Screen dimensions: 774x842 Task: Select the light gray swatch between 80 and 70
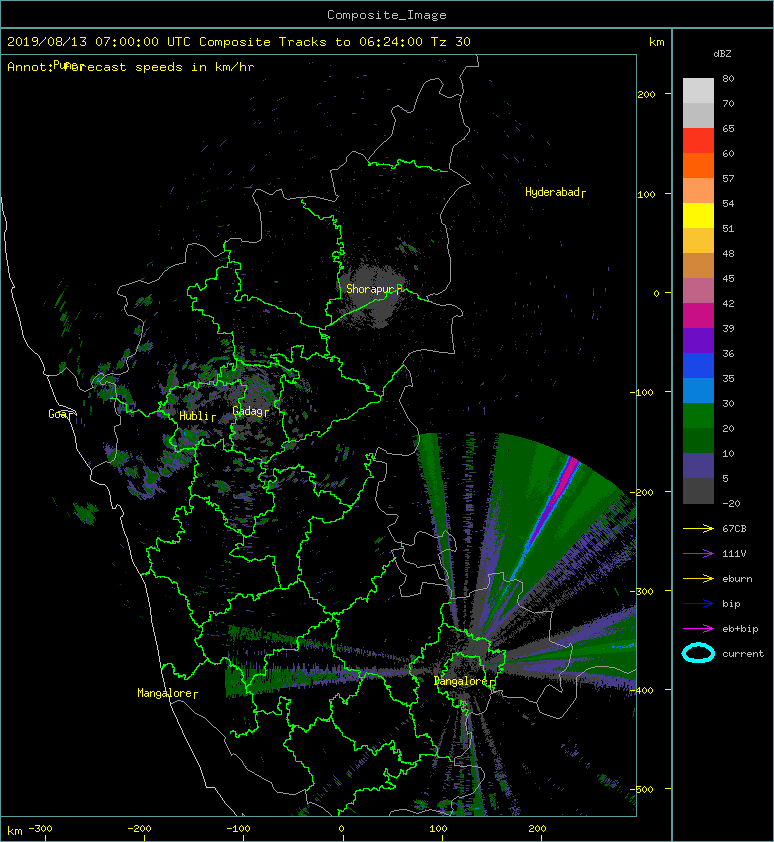[x=698, y=90]
